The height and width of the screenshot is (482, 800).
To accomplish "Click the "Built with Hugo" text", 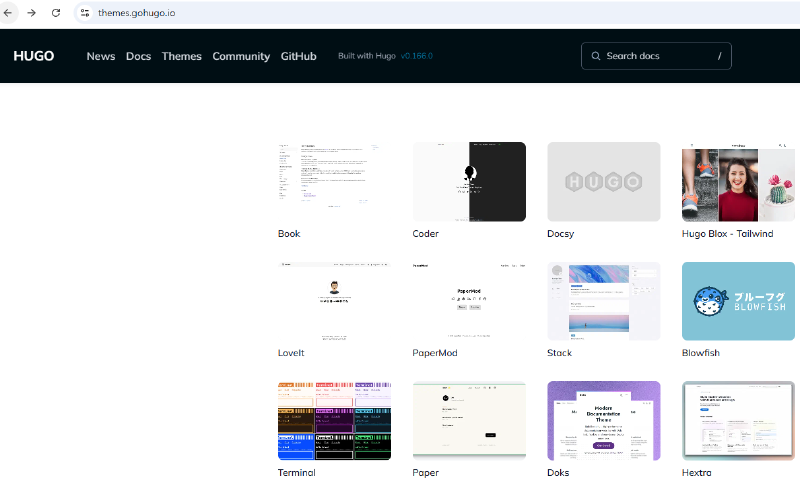I will [367, 56].
